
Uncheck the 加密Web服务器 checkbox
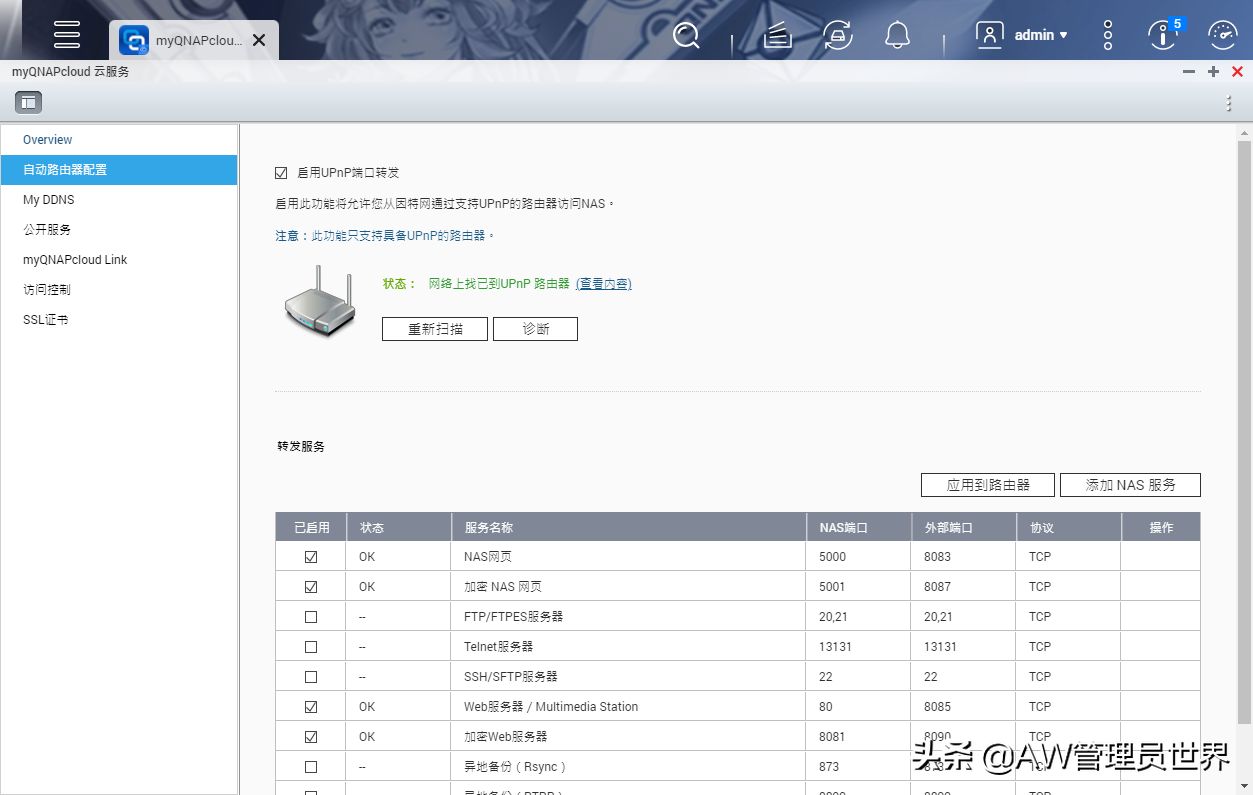(x=311, y=737)
